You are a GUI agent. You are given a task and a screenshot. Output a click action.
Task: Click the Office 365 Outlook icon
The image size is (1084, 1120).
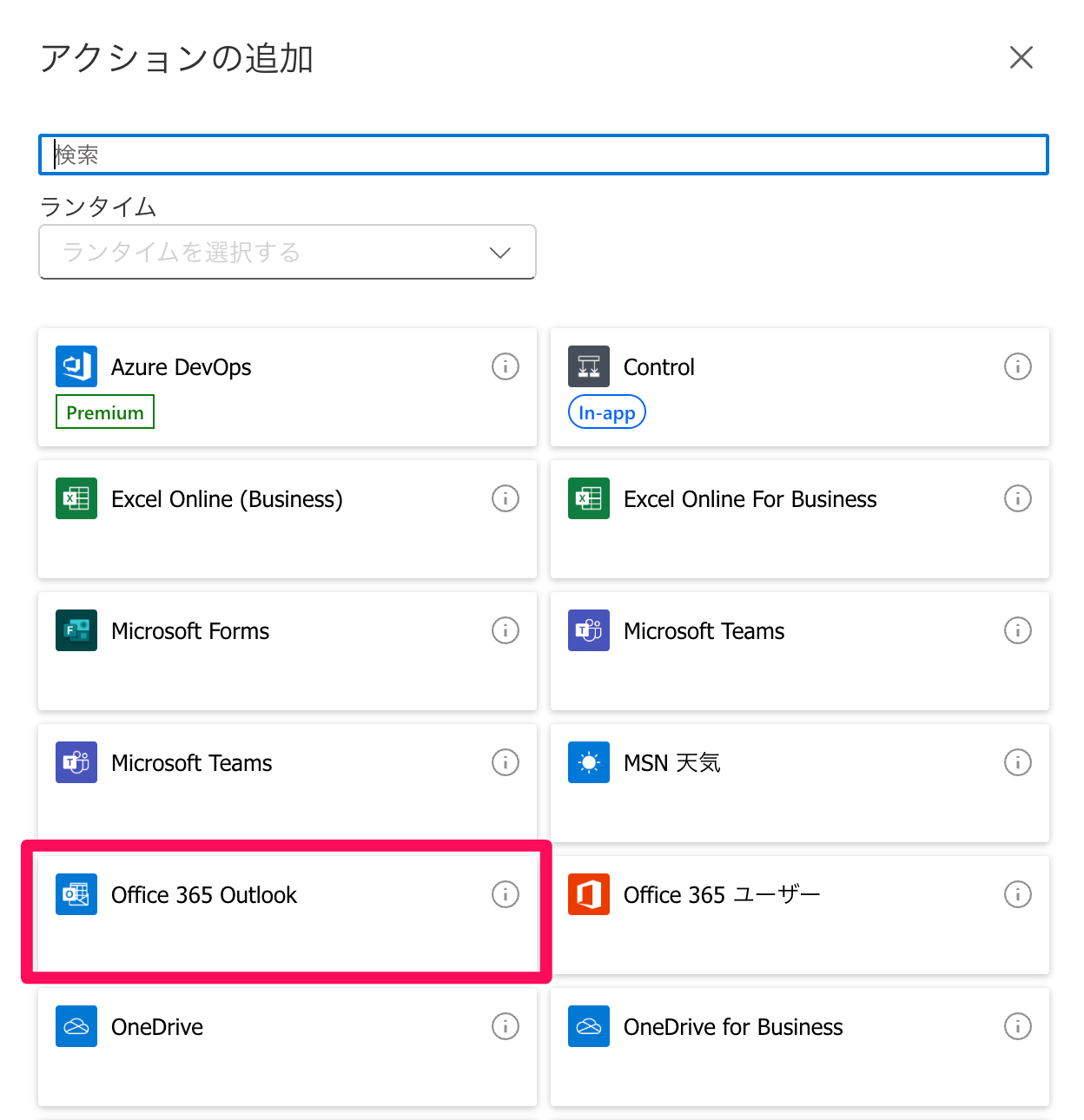76,894
